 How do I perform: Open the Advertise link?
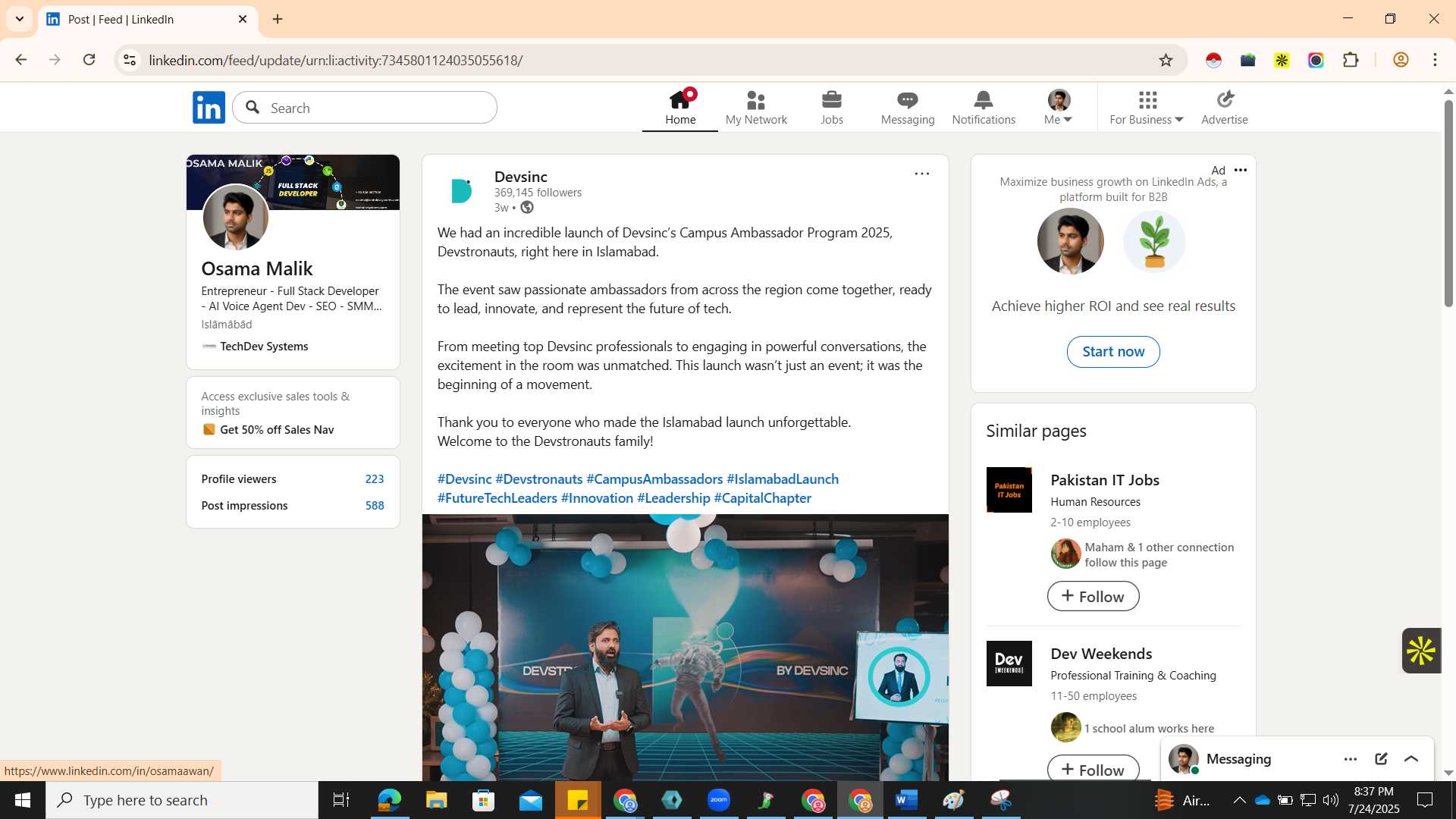coord(1225,108)
